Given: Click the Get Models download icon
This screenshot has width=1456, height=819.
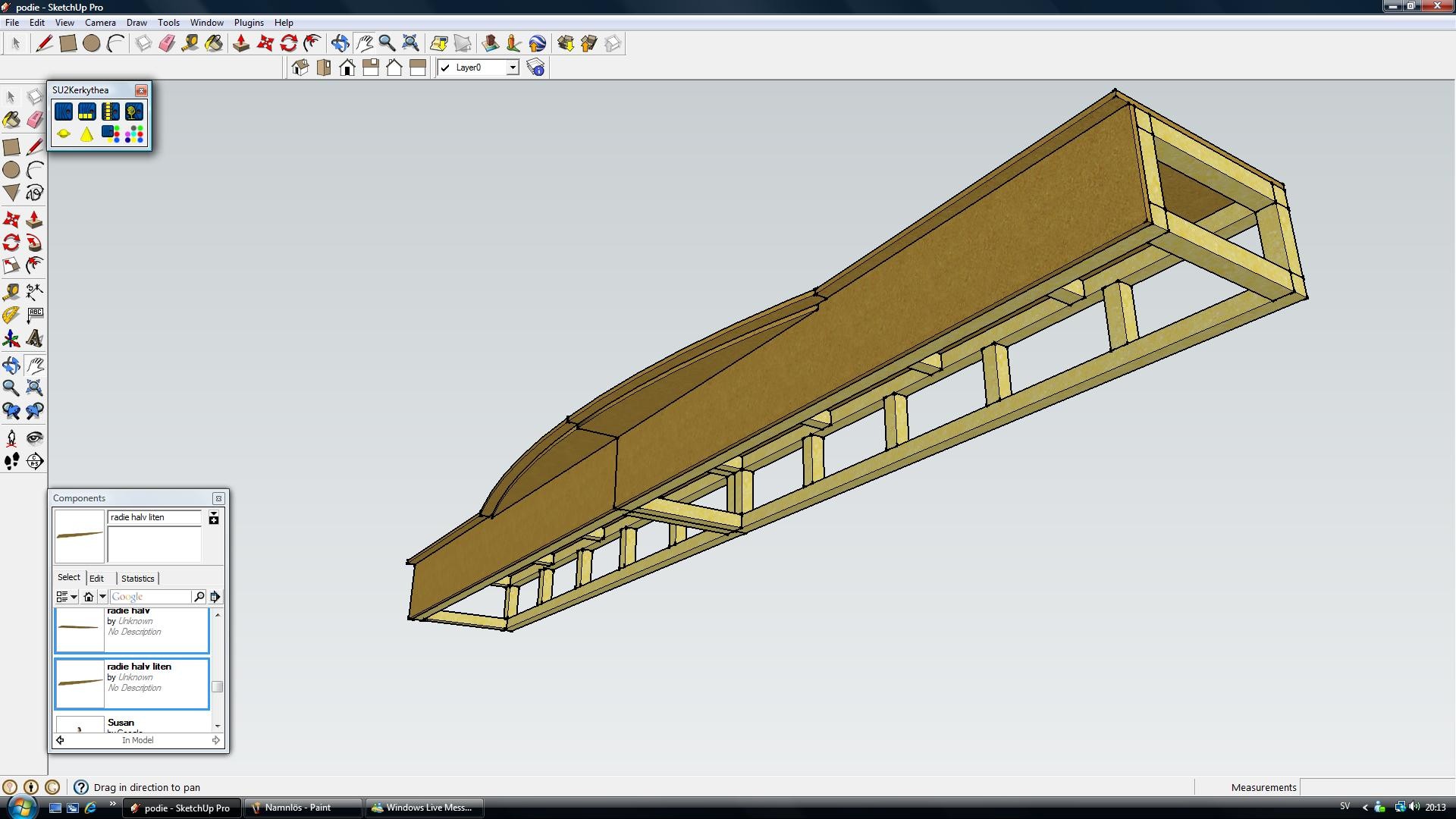Looking at the screenshot, I should click(x=566, y=43).
